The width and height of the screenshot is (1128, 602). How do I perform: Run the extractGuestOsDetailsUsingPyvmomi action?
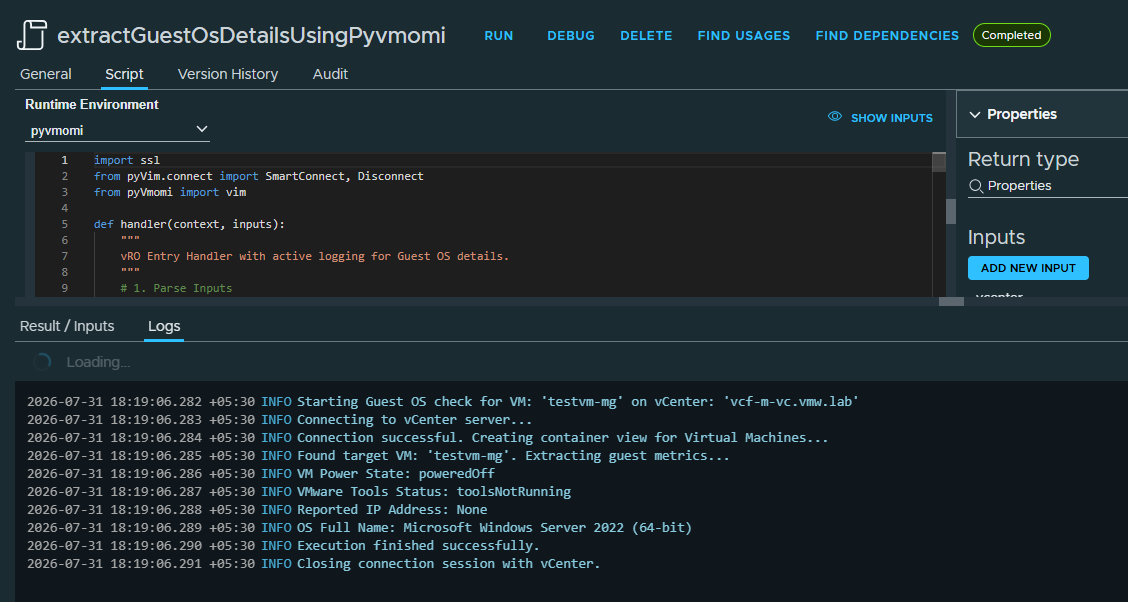tap(499, 36)
